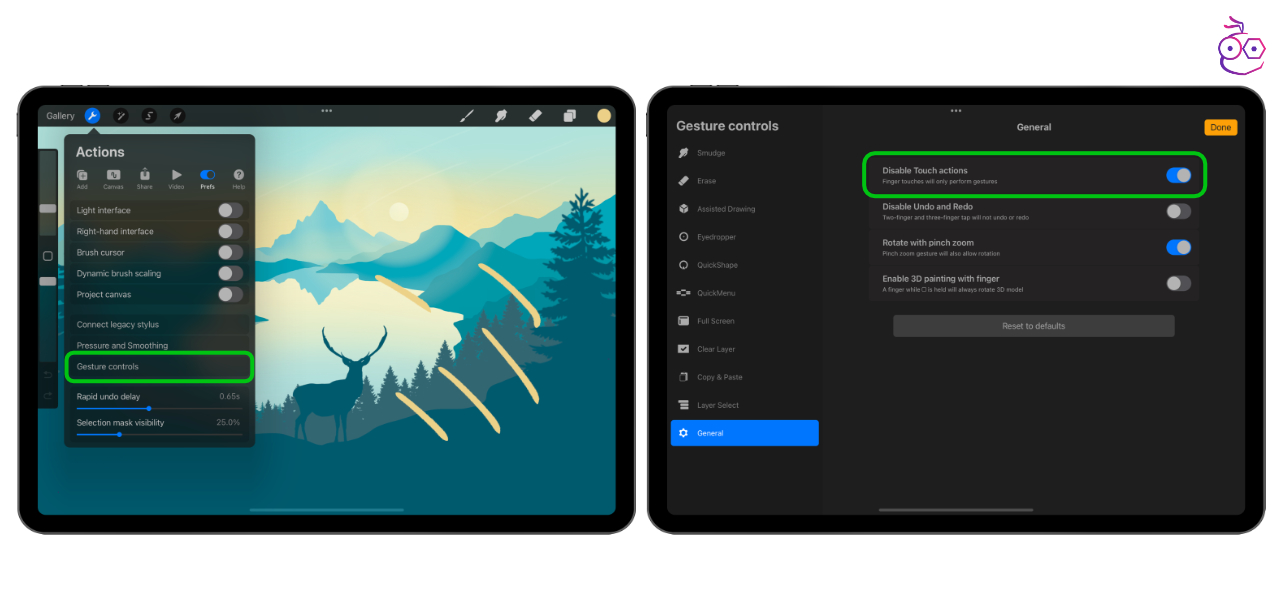Toggle Disable Touch actions switch

click(1178, 175)
